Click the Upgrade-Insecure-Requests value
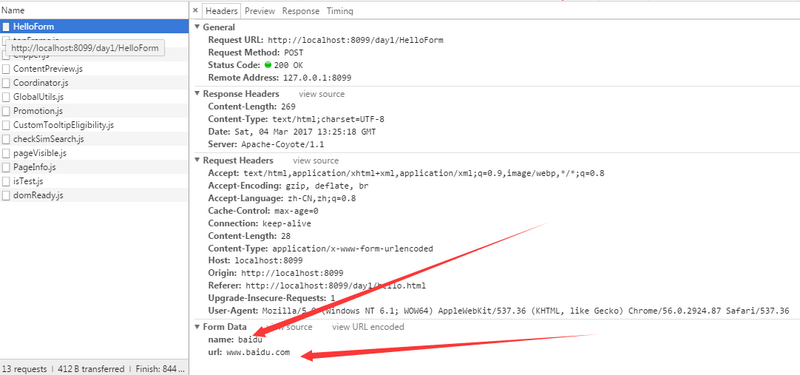The image size is (800, 375). [x=333, y=298]
